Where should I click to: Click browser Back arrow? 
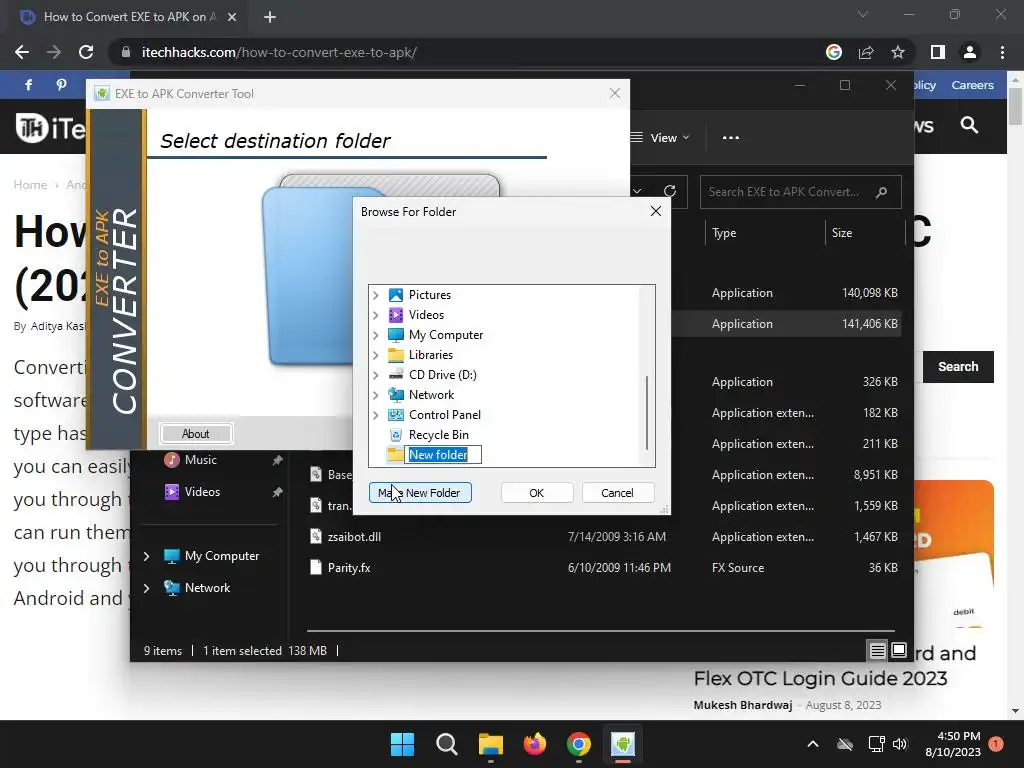[x=22, y=52]
